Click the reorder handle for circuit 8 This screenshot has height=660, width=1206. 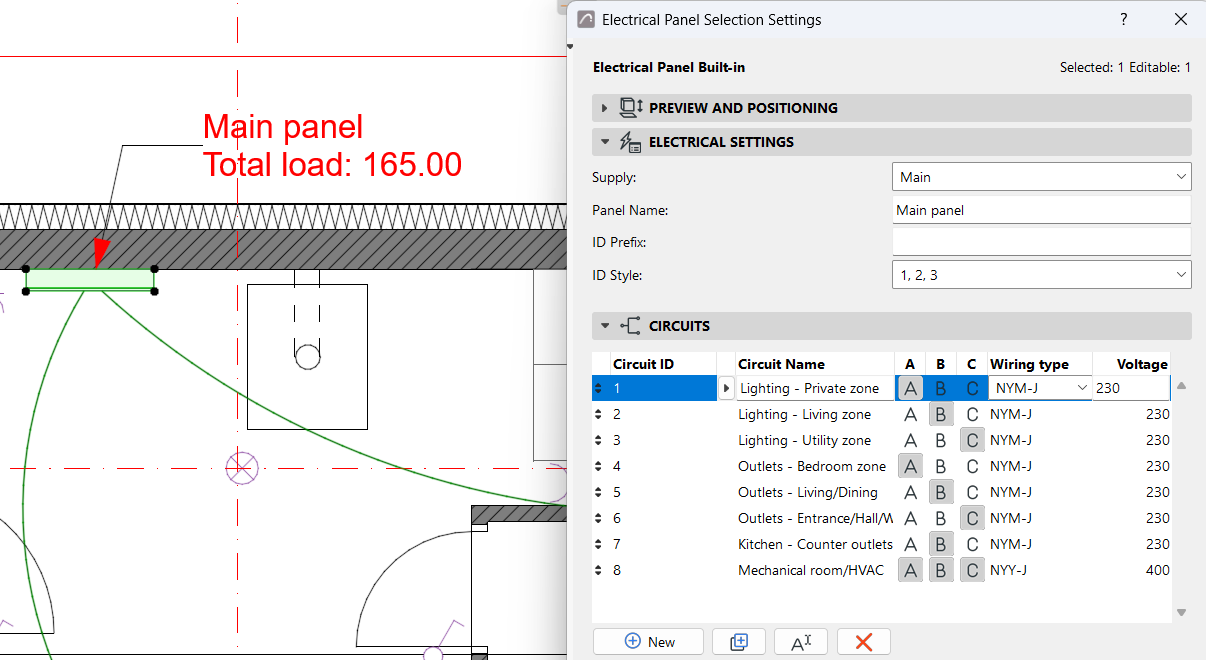599,570
